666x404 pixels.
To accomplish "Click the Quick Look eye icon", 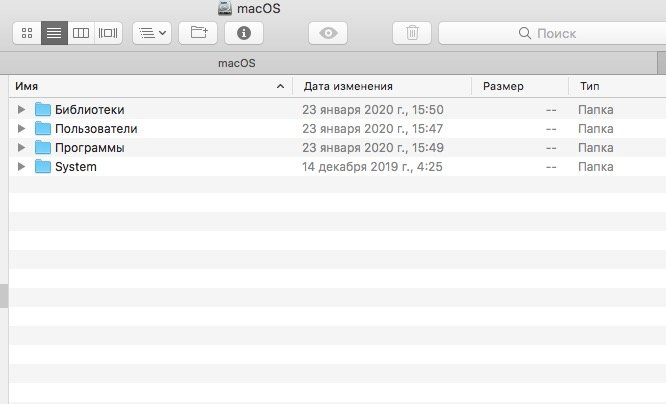I will (328, 33).
